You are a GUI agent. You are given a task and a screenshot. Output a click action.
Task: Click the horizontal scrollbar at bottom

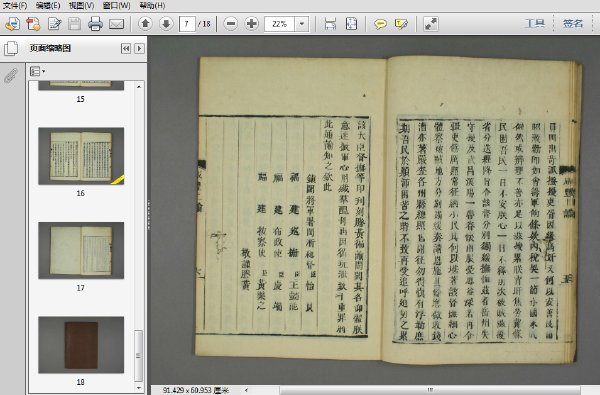tap(430, 390)
